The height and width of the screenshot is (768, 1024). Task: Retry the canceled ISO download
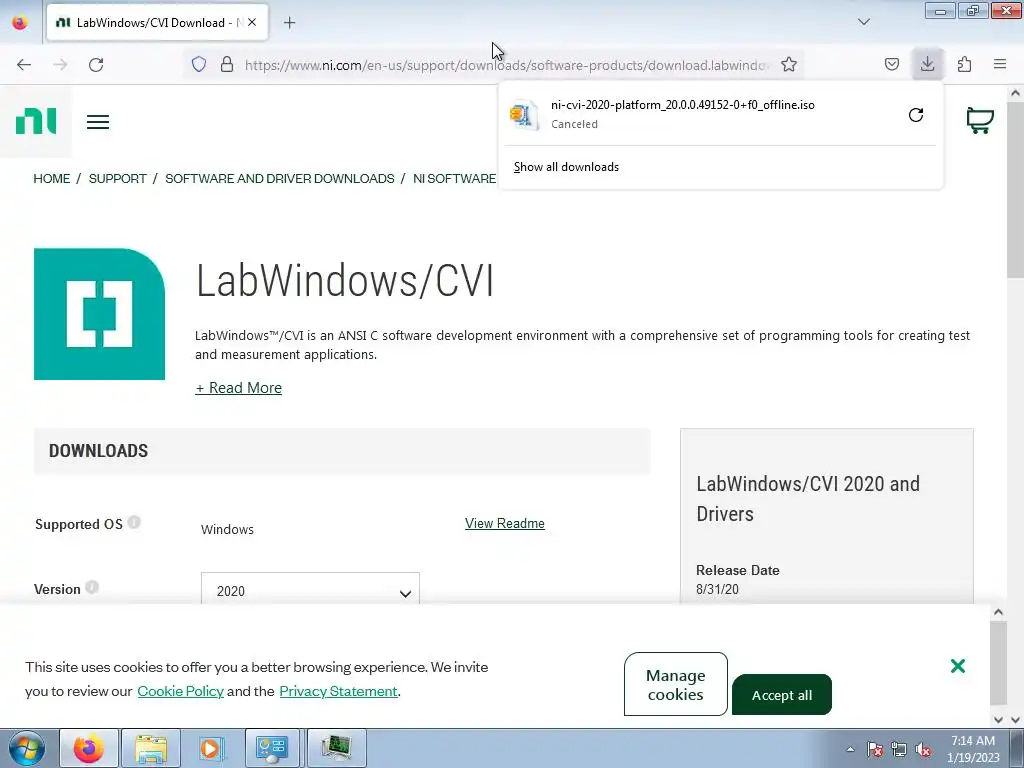pyautogui.click(x=916, y=116)
